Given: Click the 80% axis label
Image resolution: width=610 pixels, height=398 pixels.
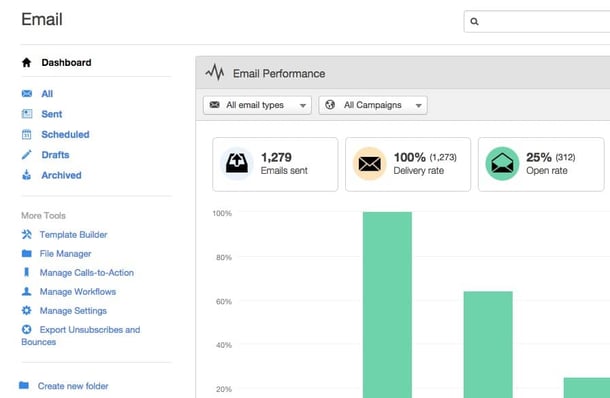Looking at the screenshot, I should (x=224, y=257).
